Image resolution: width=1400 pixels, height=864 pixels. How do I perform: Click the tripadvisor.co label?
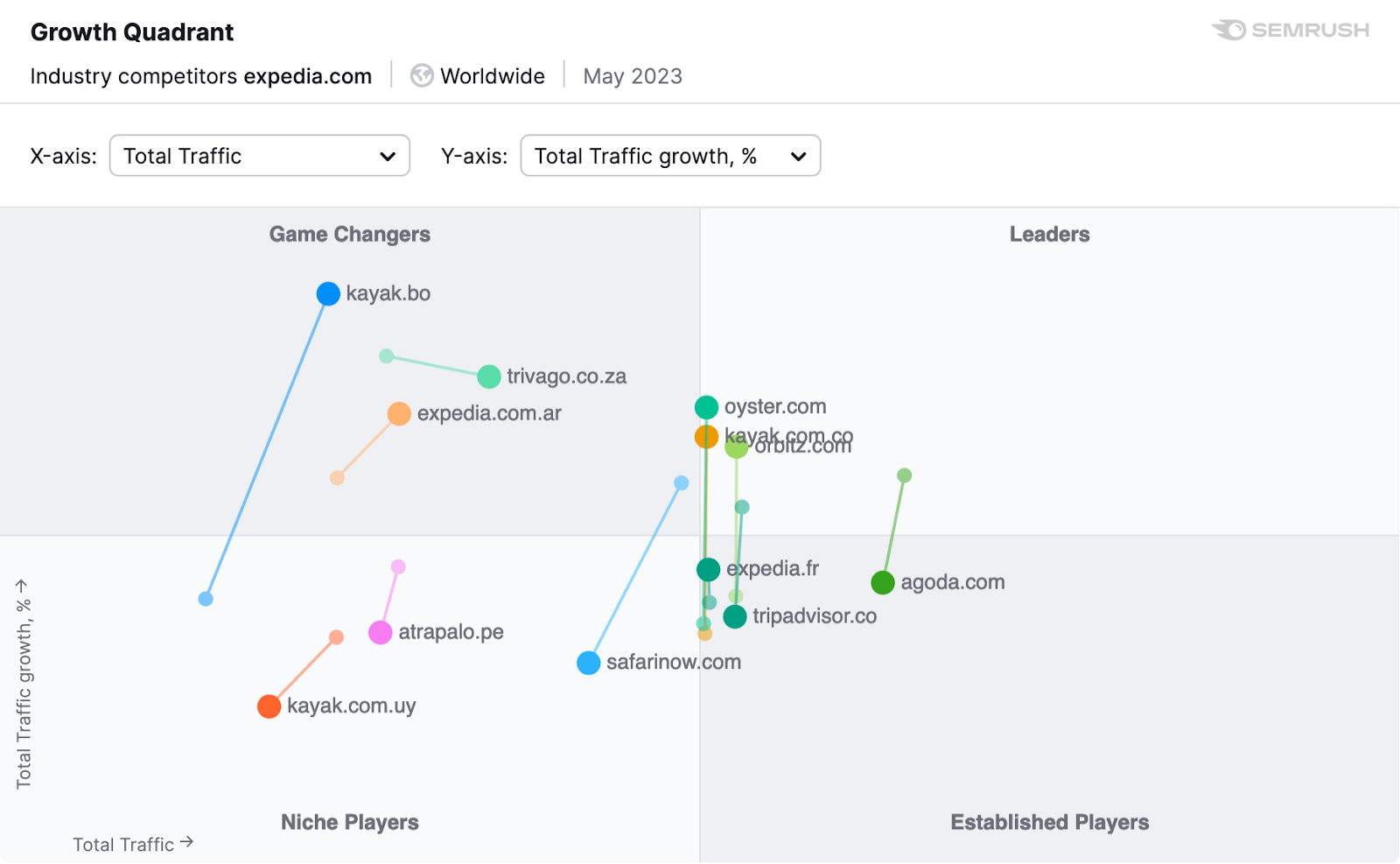coord(815,616)
